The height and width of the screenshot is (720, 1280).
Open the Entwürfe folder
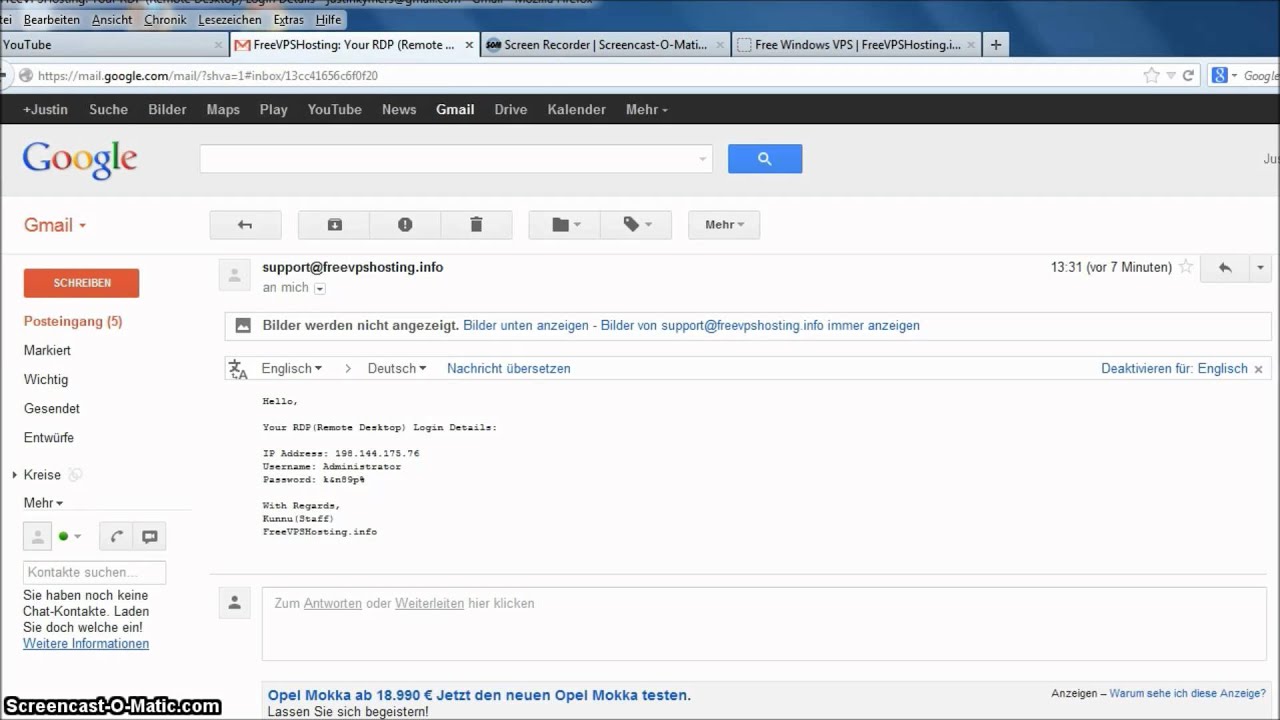49,437
